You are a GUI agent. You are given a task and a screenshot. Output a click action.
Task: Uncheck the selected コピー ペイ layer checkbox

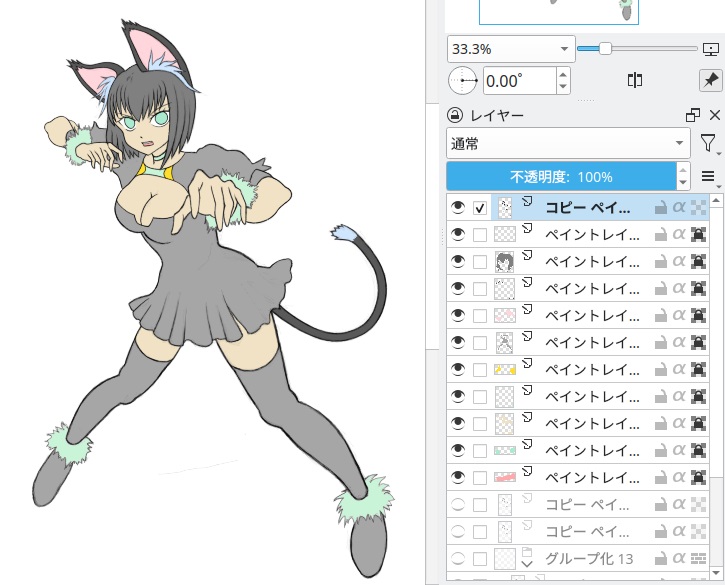click(x=480, y=208)
